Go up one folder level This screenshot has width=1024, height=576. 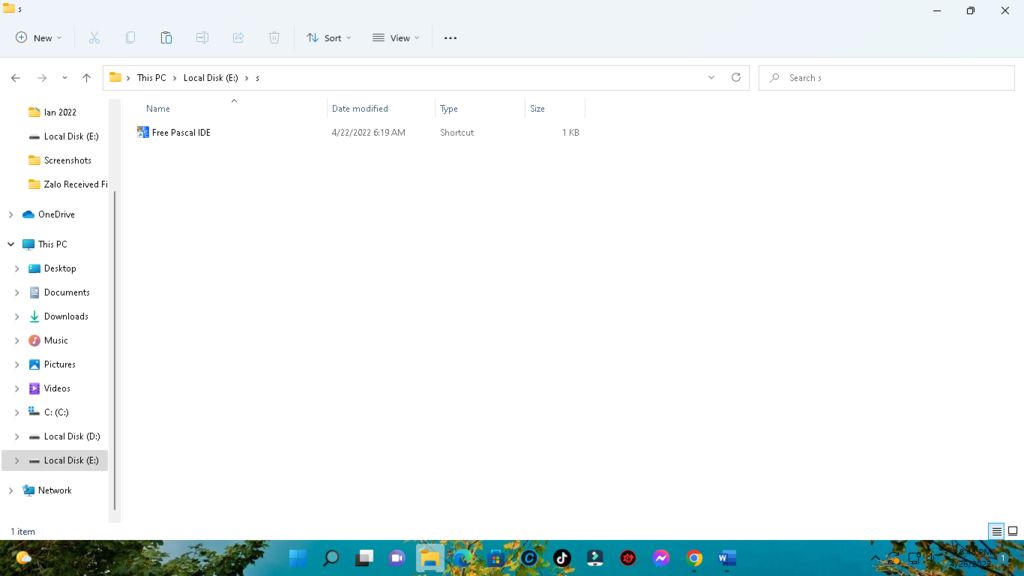click(x=86, y=78)
